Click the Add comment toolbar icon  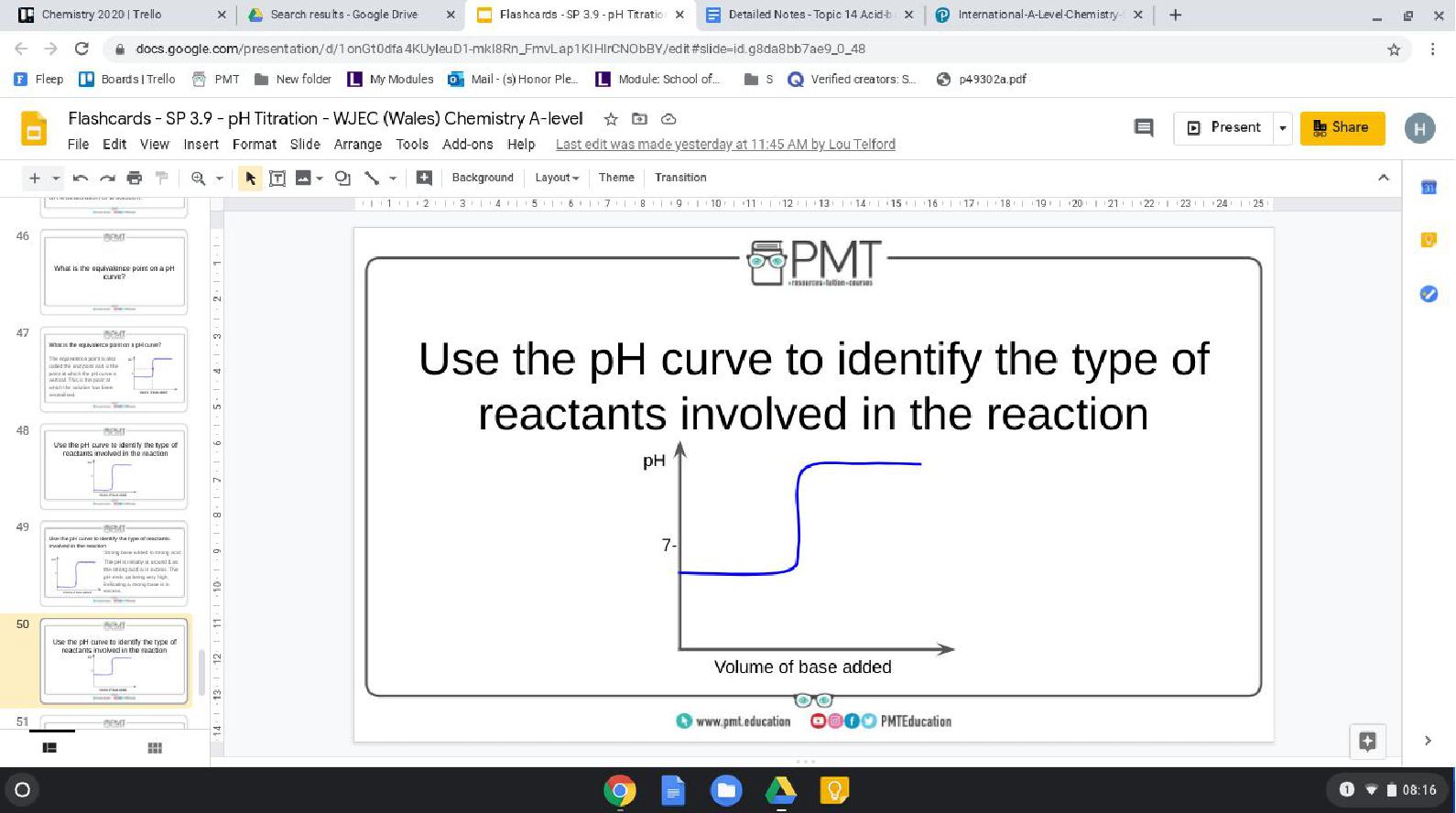point(424,178)
